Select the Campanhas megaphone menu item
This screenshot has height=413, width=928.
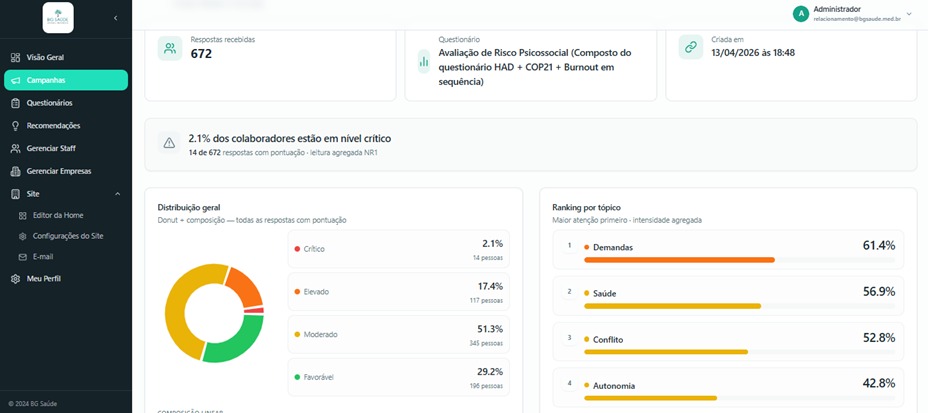point(66,80)
